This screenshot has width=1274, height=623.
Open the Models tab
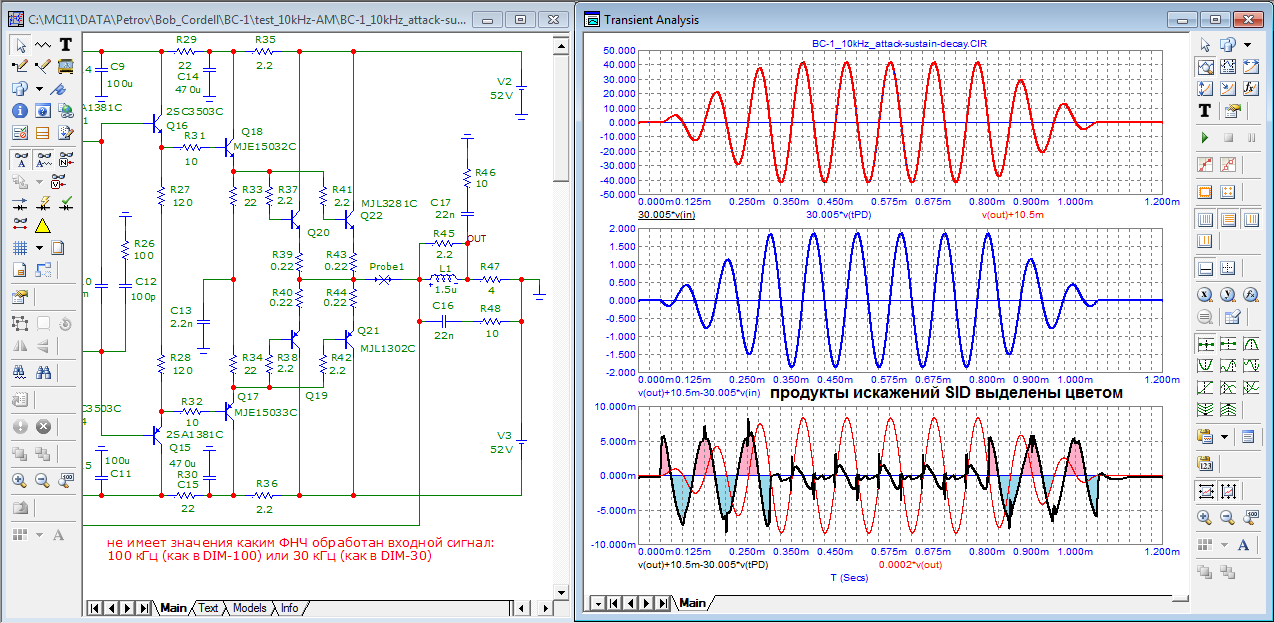coord(249,608)
